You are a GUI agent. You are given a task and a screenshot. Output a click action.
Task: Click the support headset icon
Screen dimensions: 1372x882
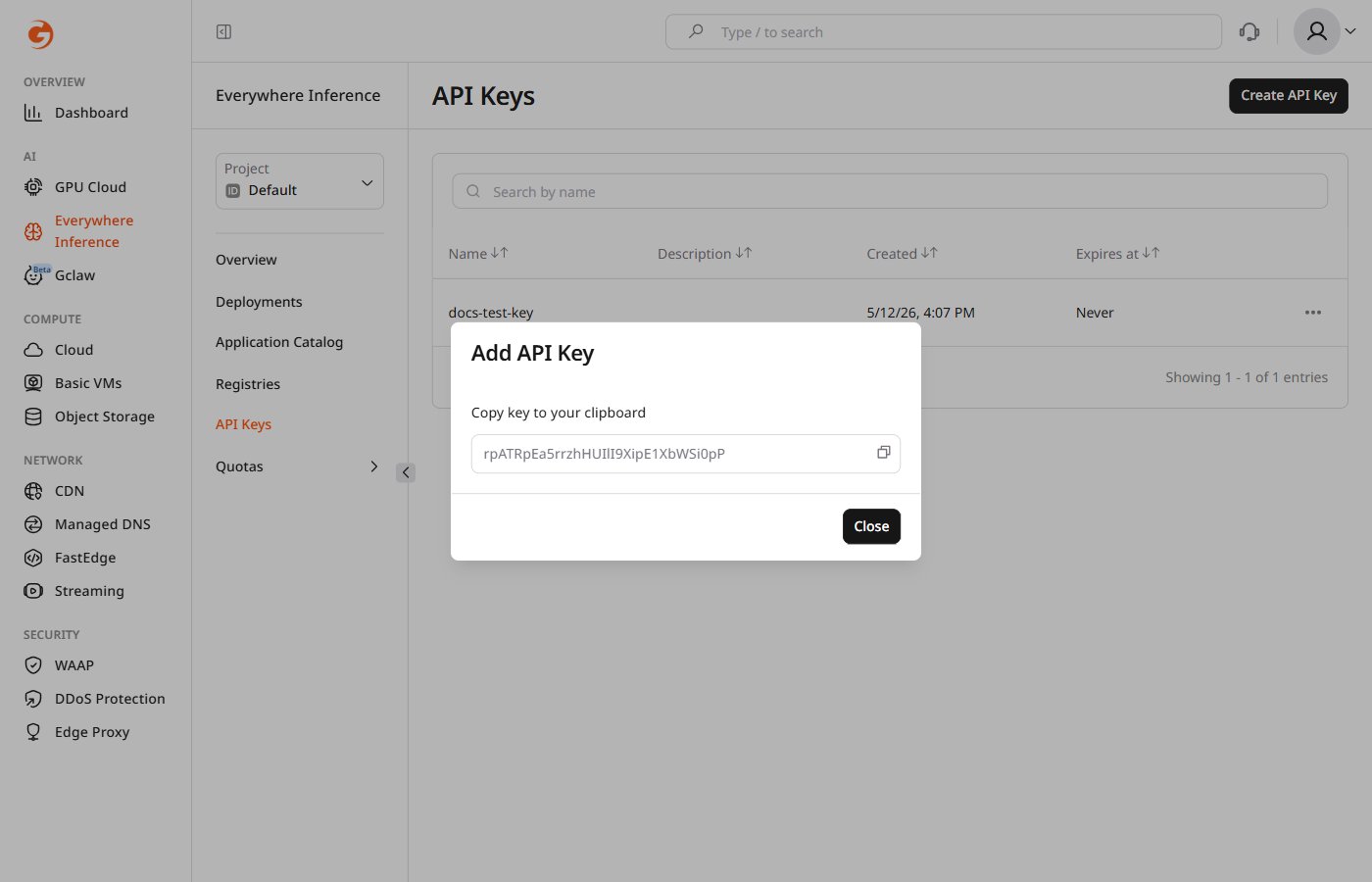coord(1249,32)
